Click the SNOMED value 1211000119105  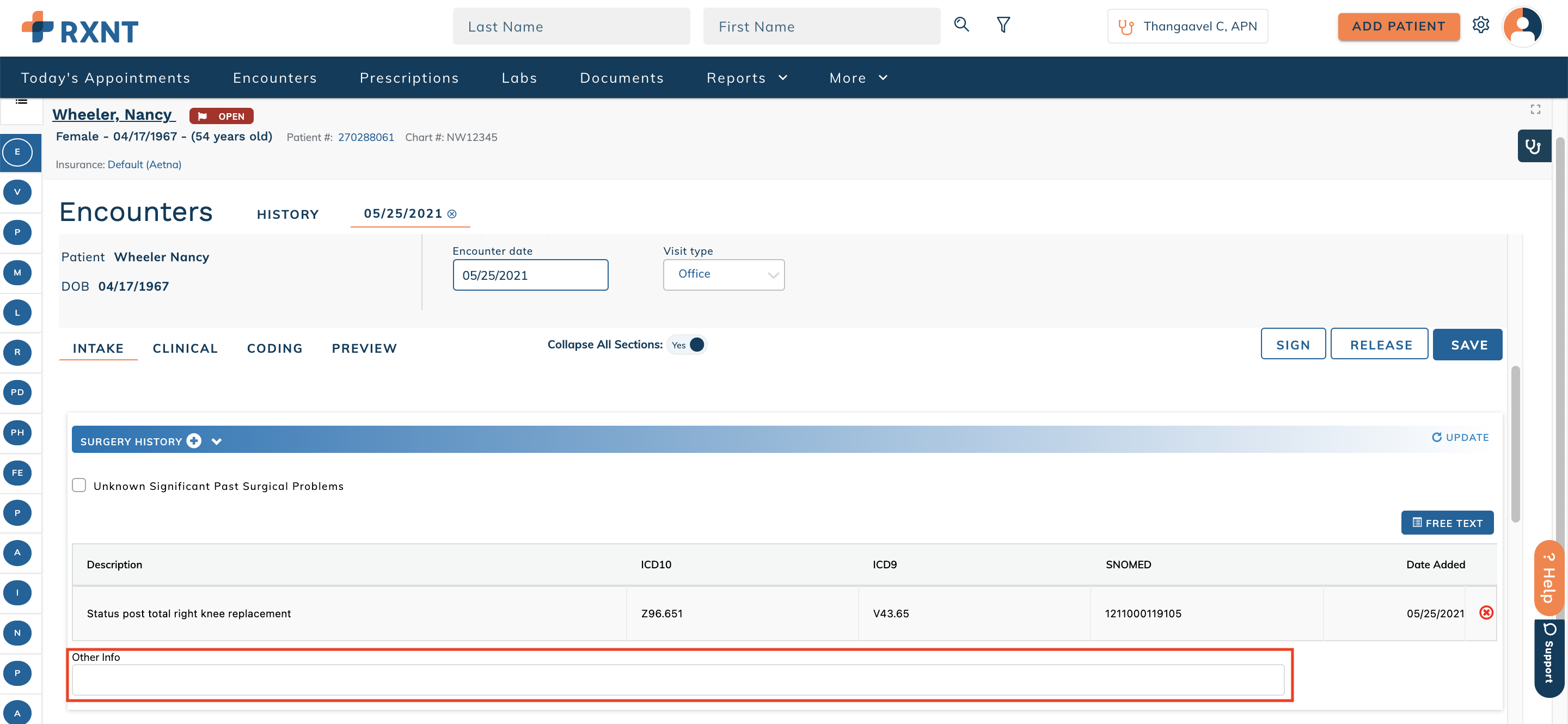tap(1143, 613)
